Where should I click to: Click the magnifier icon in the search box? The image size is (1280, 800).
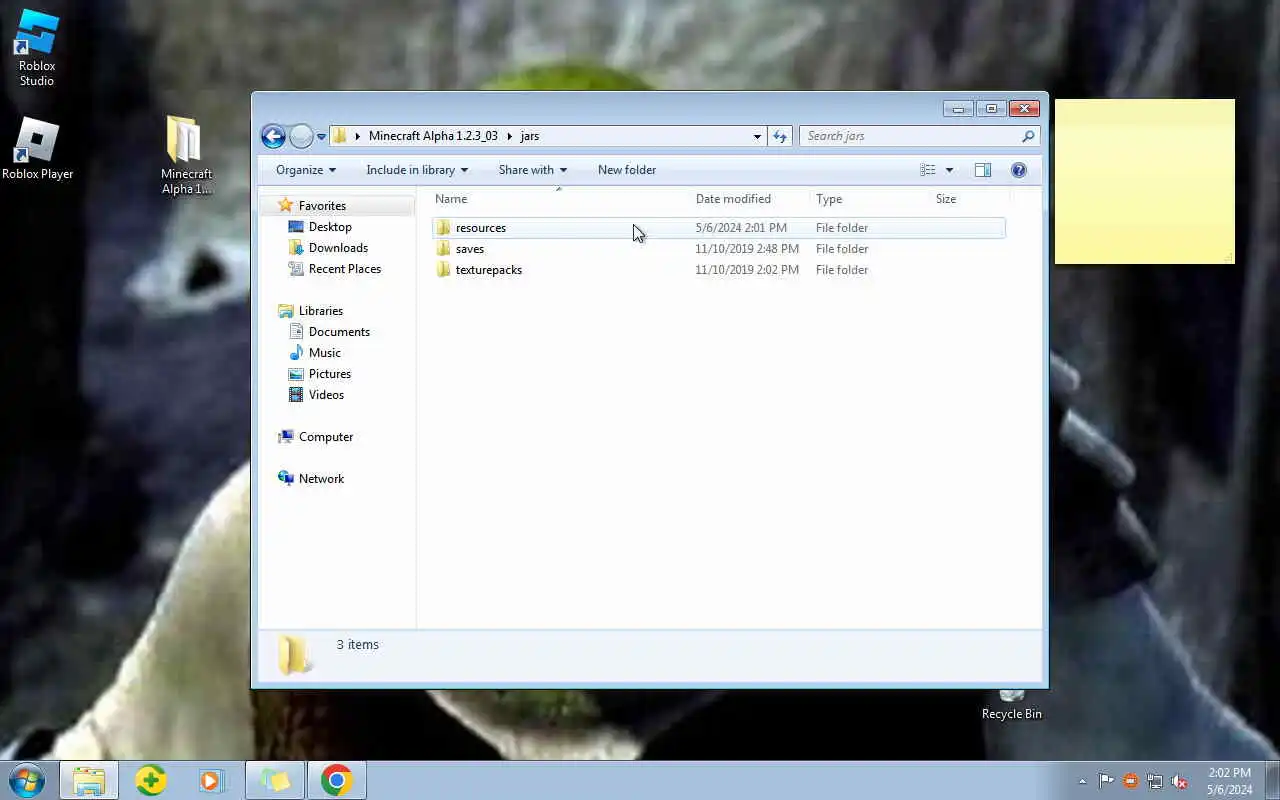(x=1028, y=136)
